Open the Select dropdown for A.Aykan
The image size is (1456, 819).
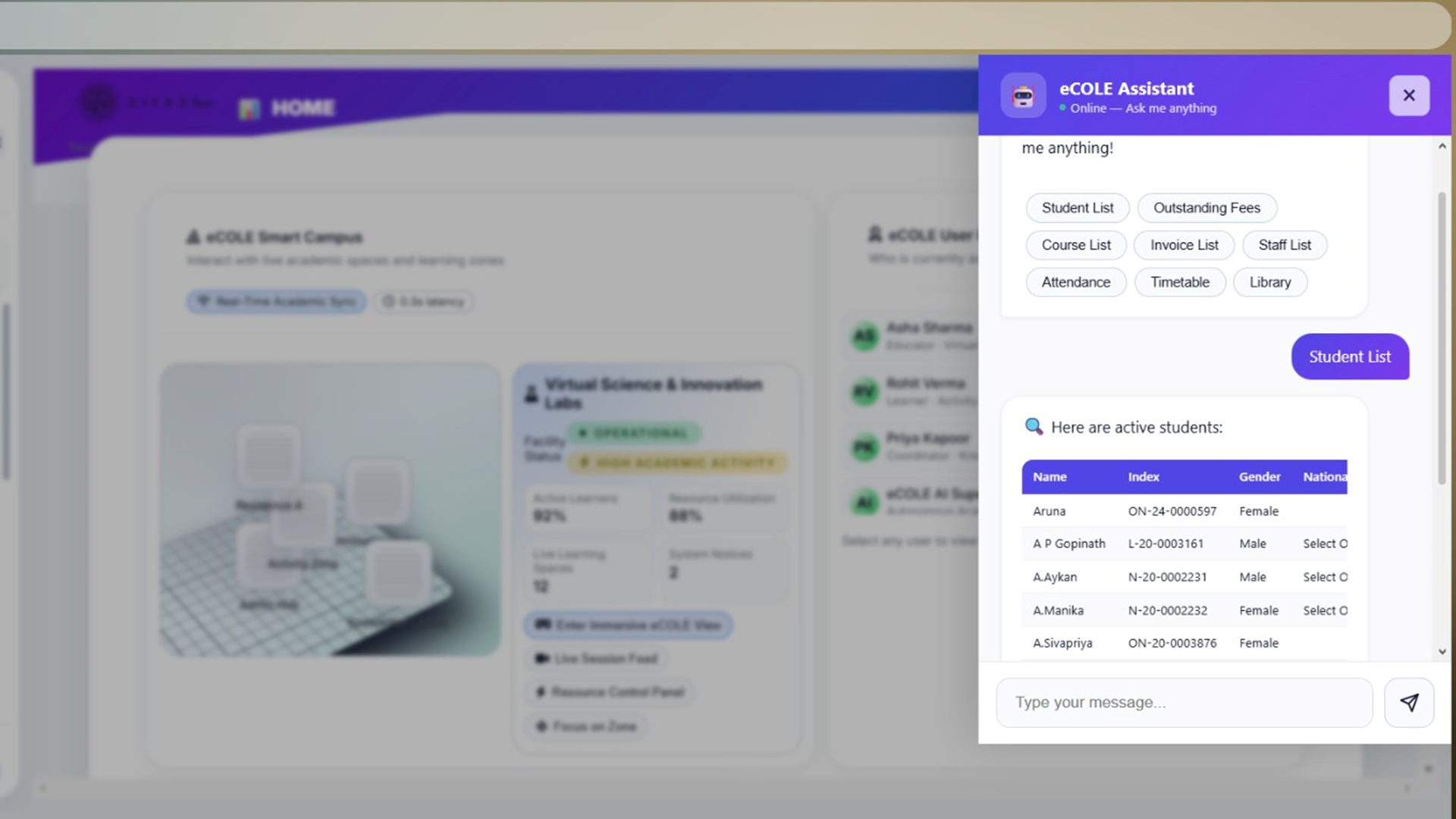pyautogui.click(x=1325, y=577)
